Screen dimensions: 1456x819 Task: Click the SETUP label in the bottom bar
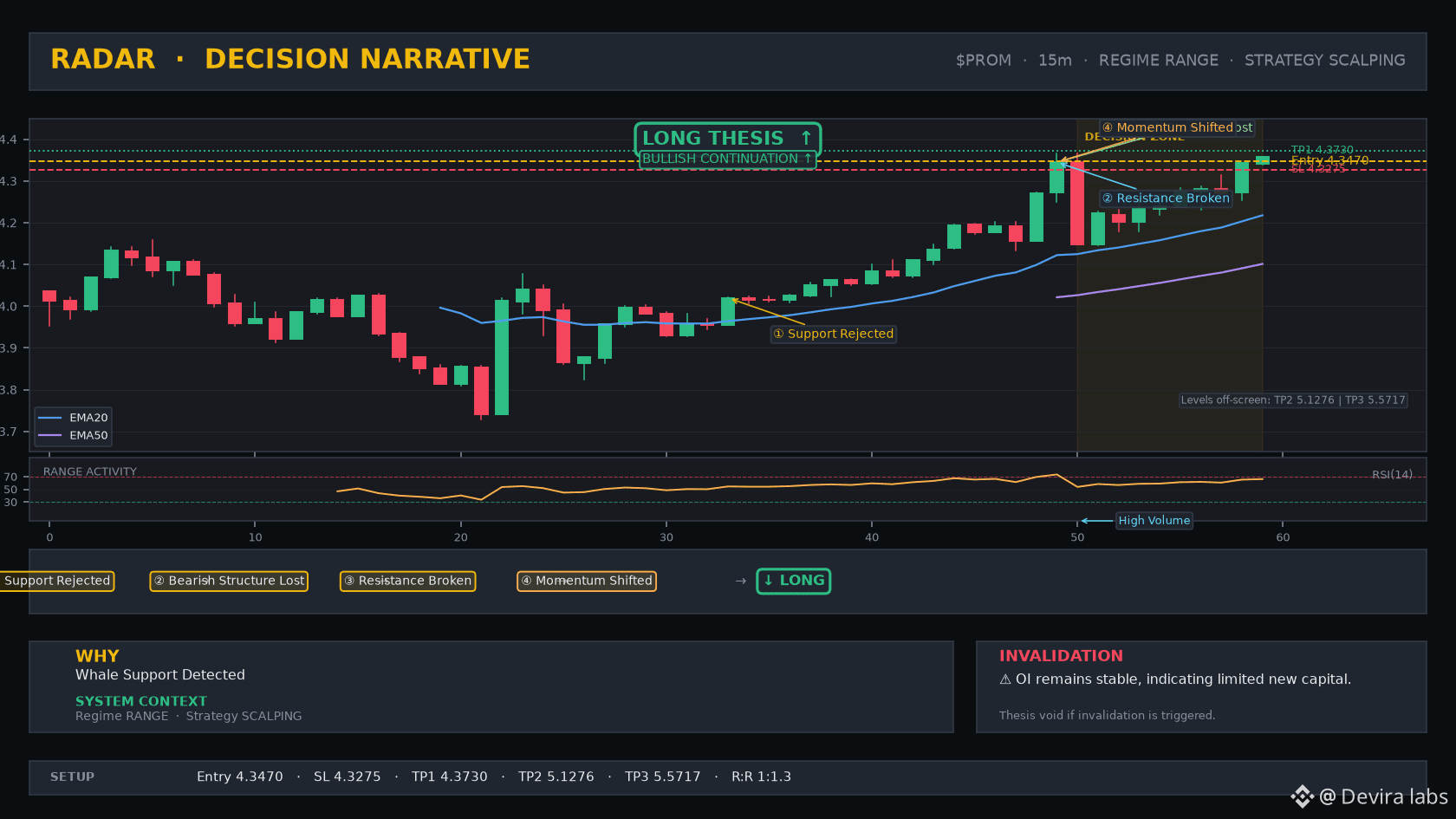click(x=72, y=777)
